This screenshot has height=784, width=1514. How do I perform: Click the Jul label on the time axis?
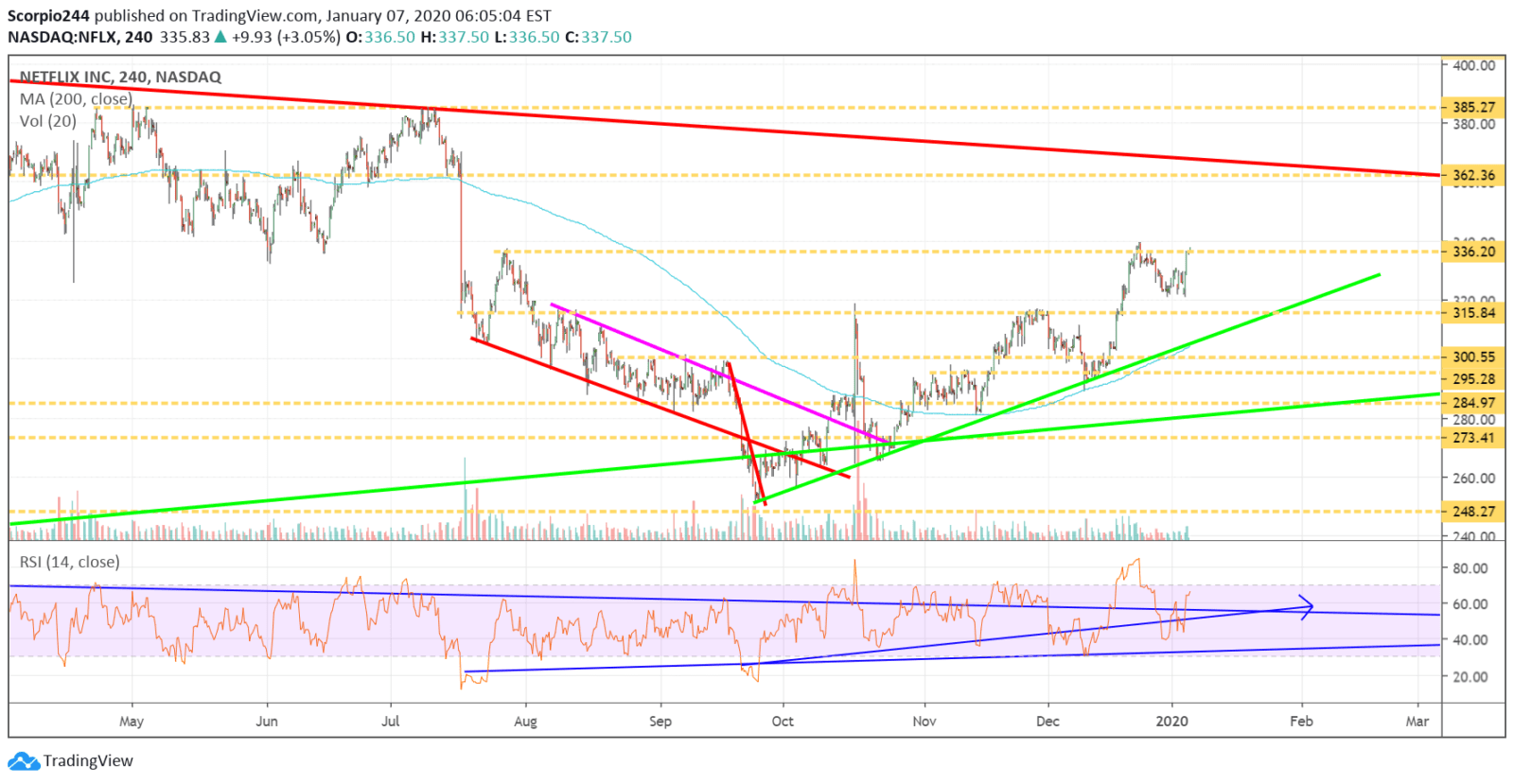pyautogui.click(x=390, y=721)
